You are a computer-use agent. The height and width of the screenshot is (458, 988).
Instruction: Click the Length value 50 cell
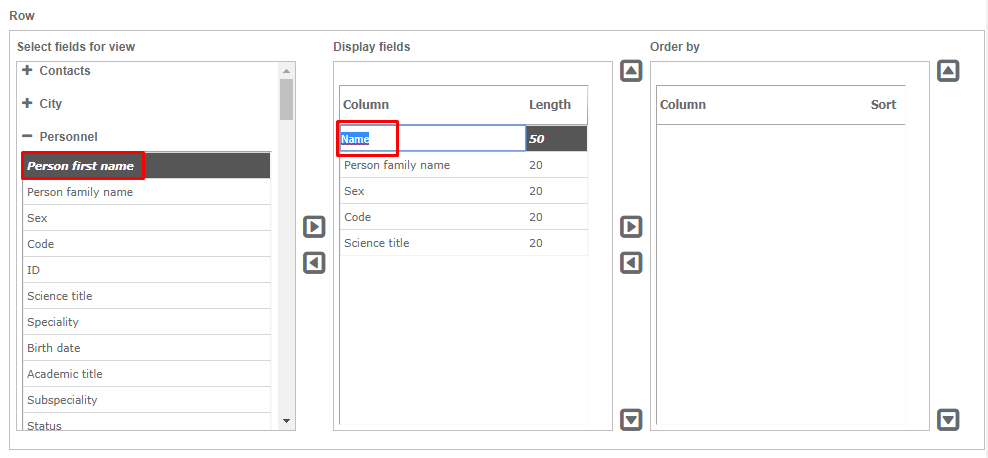[x=556, y=139]
